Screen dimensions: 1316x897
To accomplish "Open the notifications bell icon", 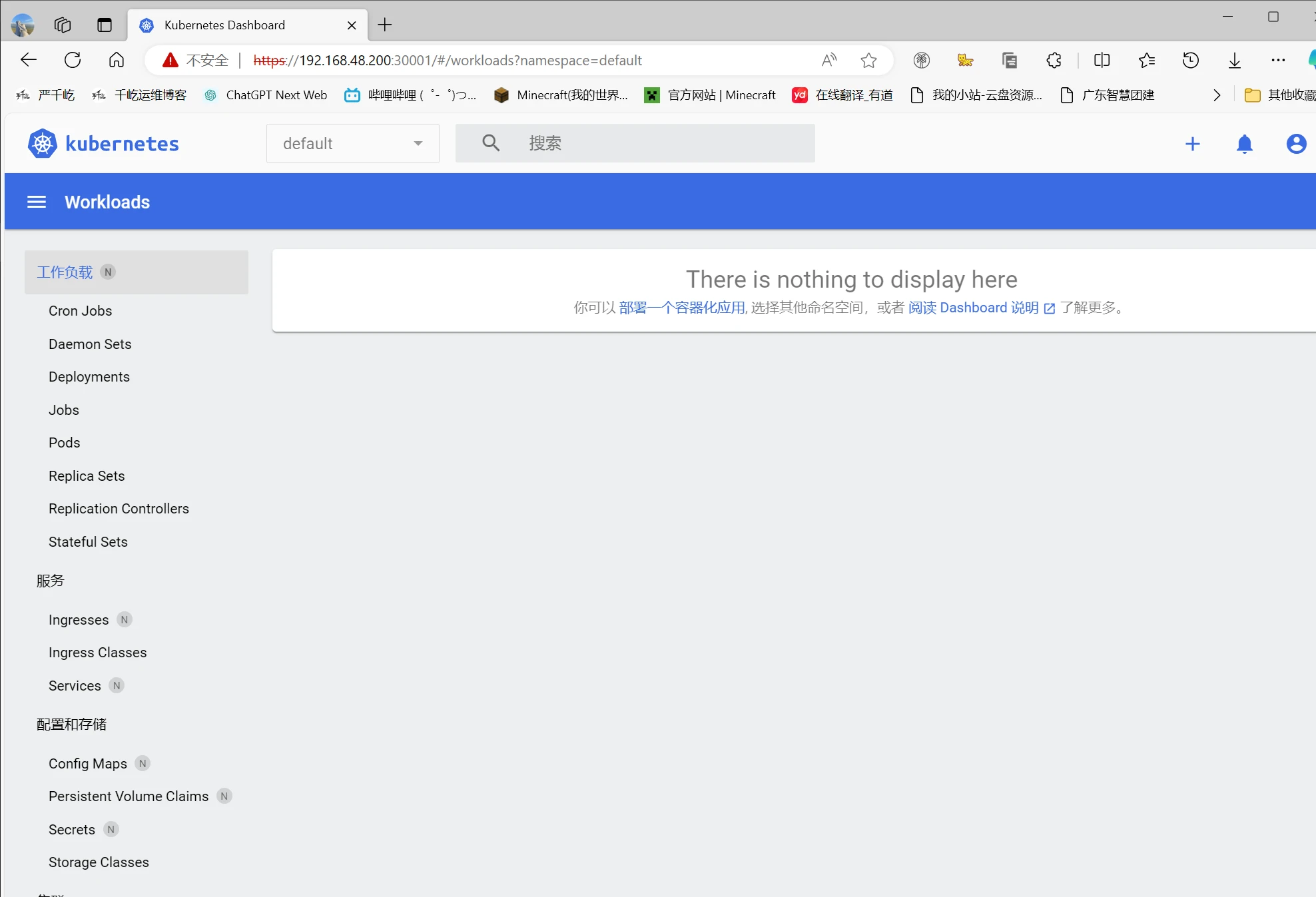I will click(x=1244, y=144).
